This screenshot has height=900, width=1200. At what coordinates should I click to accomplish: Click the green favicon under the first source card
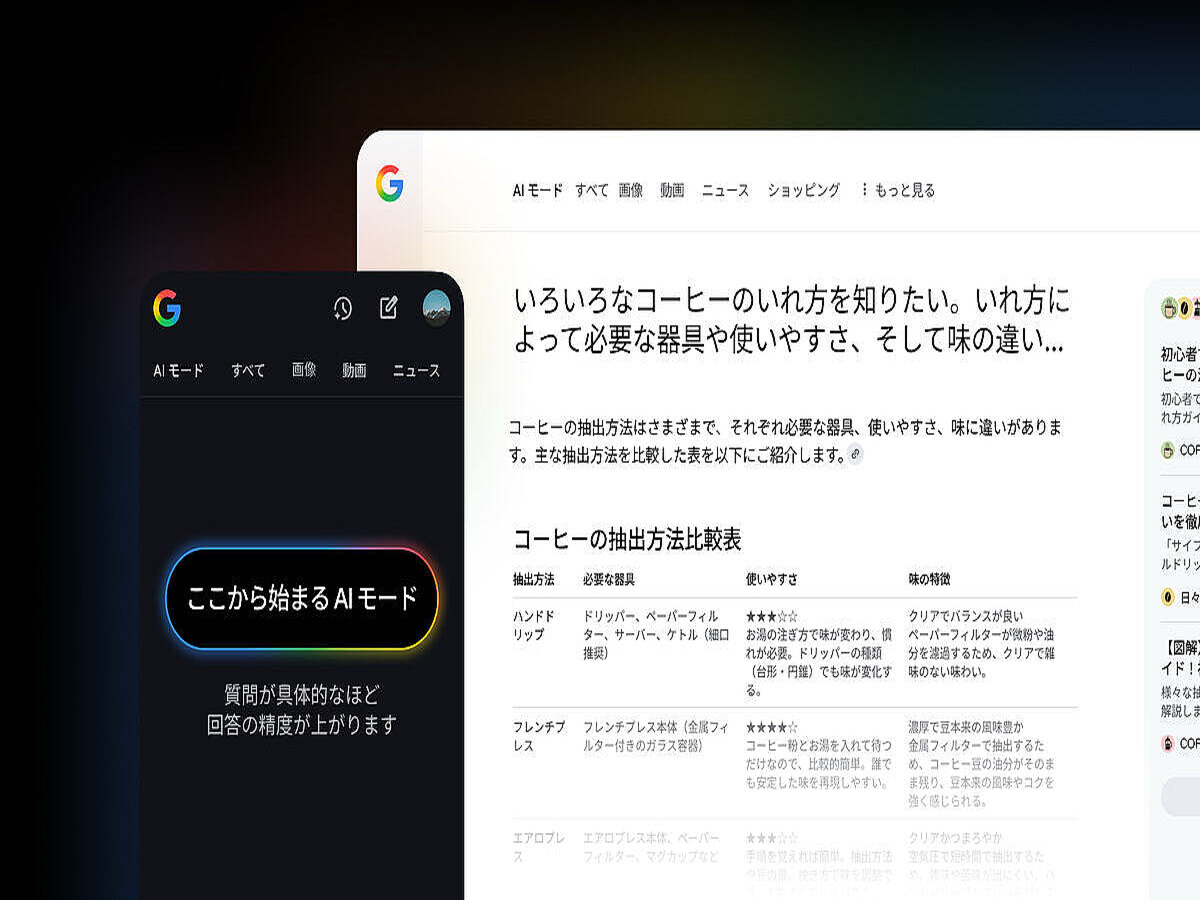click(1167, 450)
